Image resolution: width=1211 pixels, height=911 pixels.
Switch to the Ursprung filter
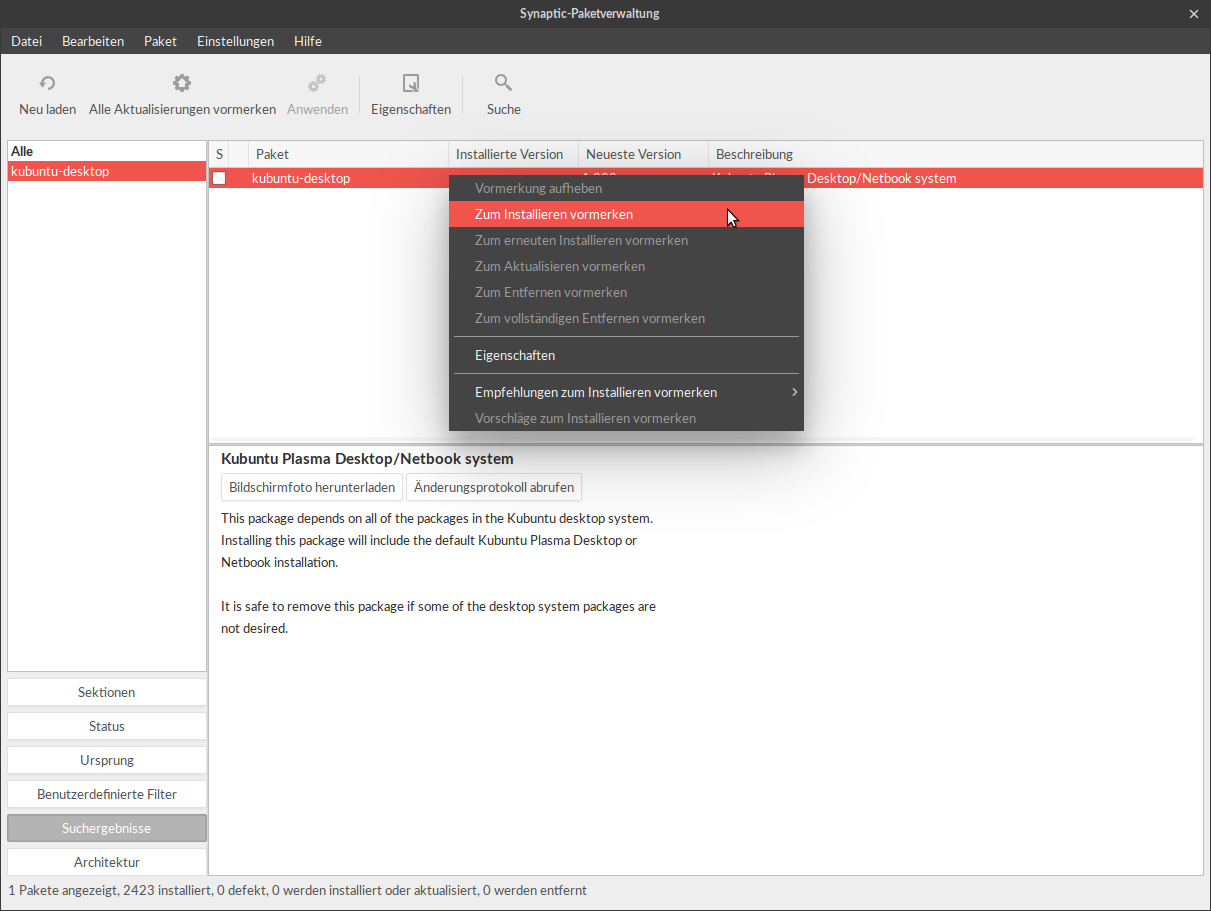107,760
